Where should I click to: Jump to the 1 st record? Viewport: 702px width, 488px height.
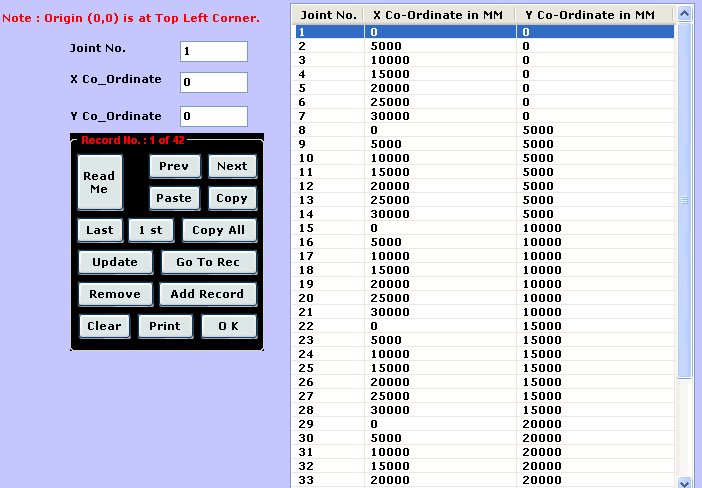pos(151,230)
